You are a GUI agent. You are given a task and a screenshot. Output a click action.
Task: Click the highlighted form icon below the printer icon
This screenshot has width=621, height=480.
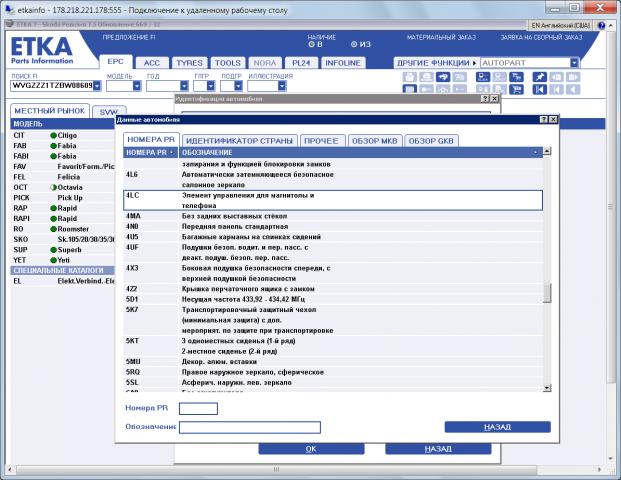[x=410, y=90]
